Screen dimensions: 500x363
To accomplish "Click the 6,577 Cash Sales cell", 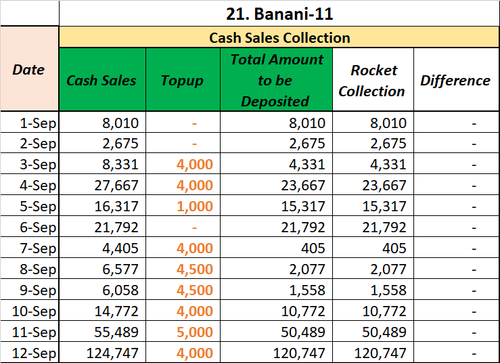I will 102,269.
